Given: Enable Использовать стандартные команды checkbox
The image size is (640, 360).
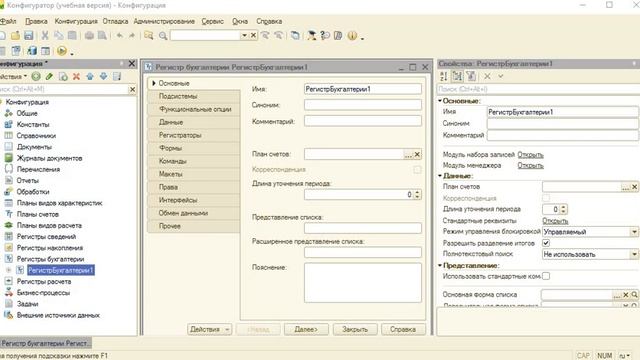Looking at the screenshot, I should [546, 276].
